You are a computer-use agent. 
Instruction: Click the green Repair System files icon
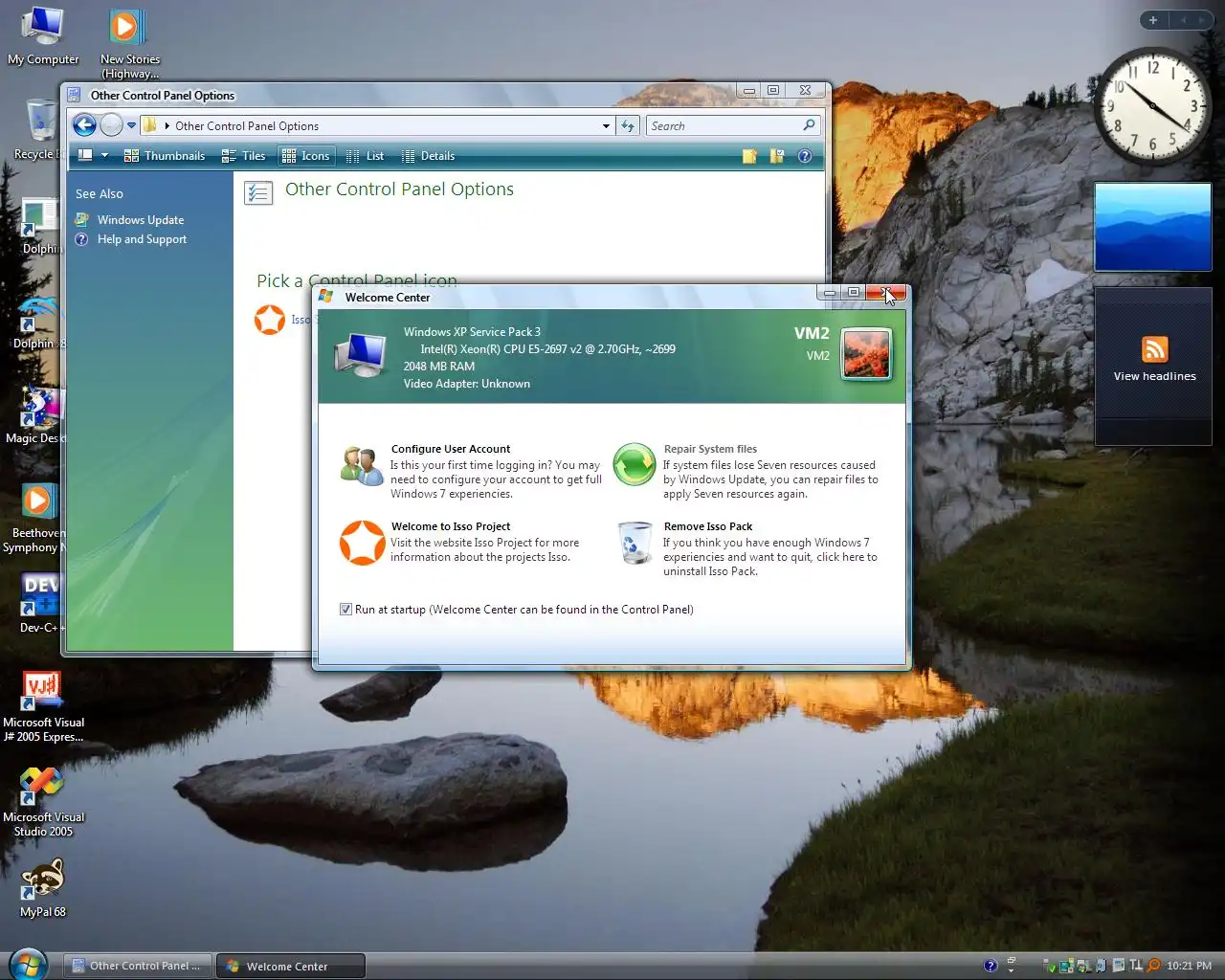point(634,465)
